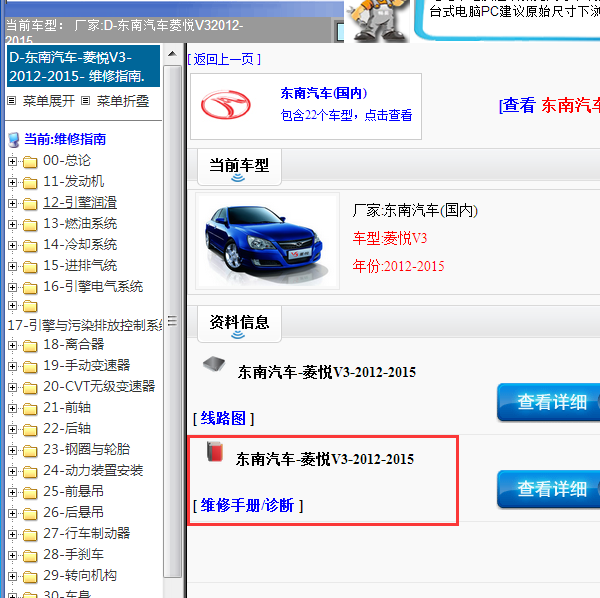Click the folder icon for 28-手刹车
This screenshot has width=600, height=598.
[x=30, y=556]
